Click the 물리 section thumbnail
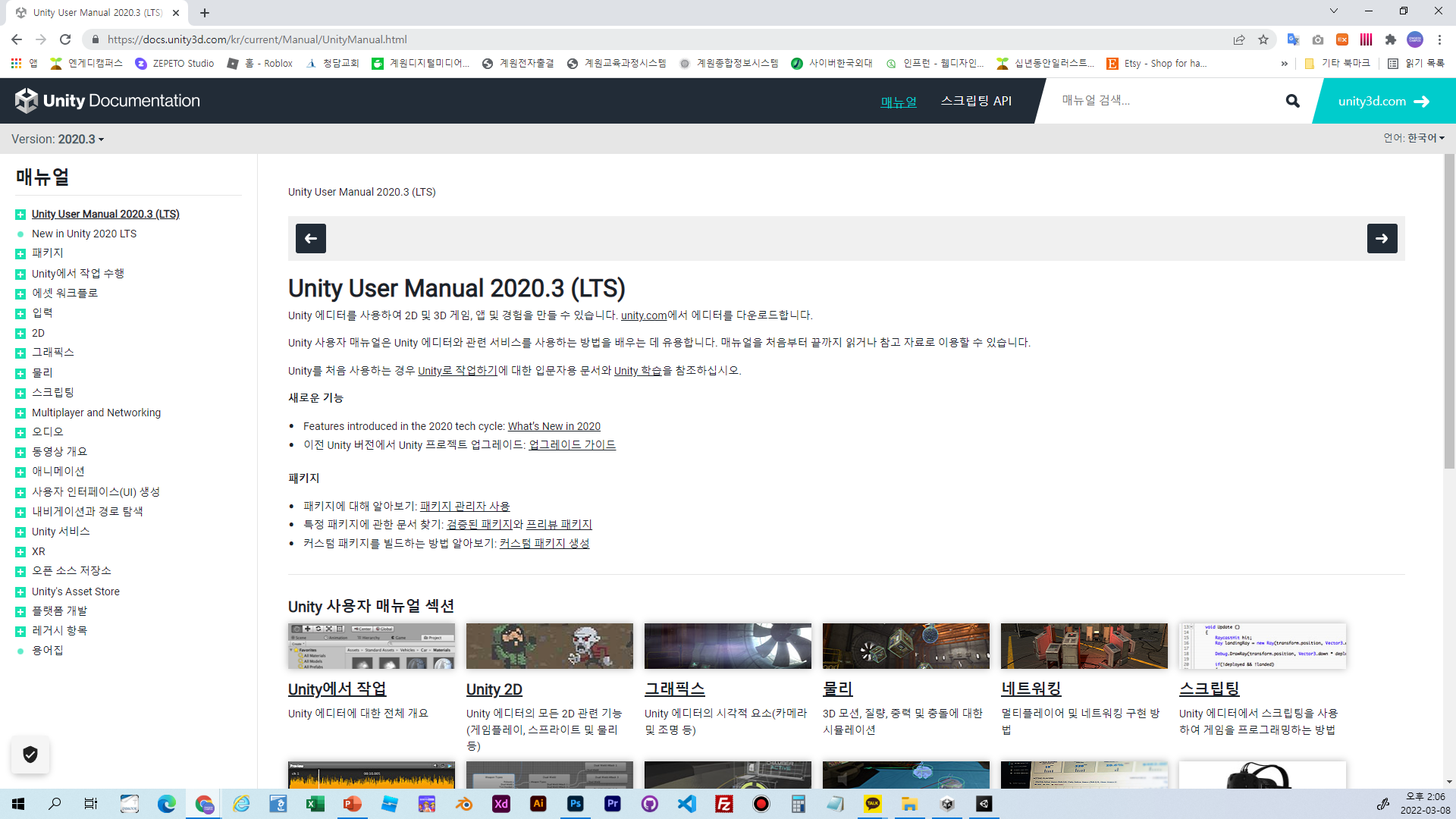The image size is (1456, 819). point(906,646)
